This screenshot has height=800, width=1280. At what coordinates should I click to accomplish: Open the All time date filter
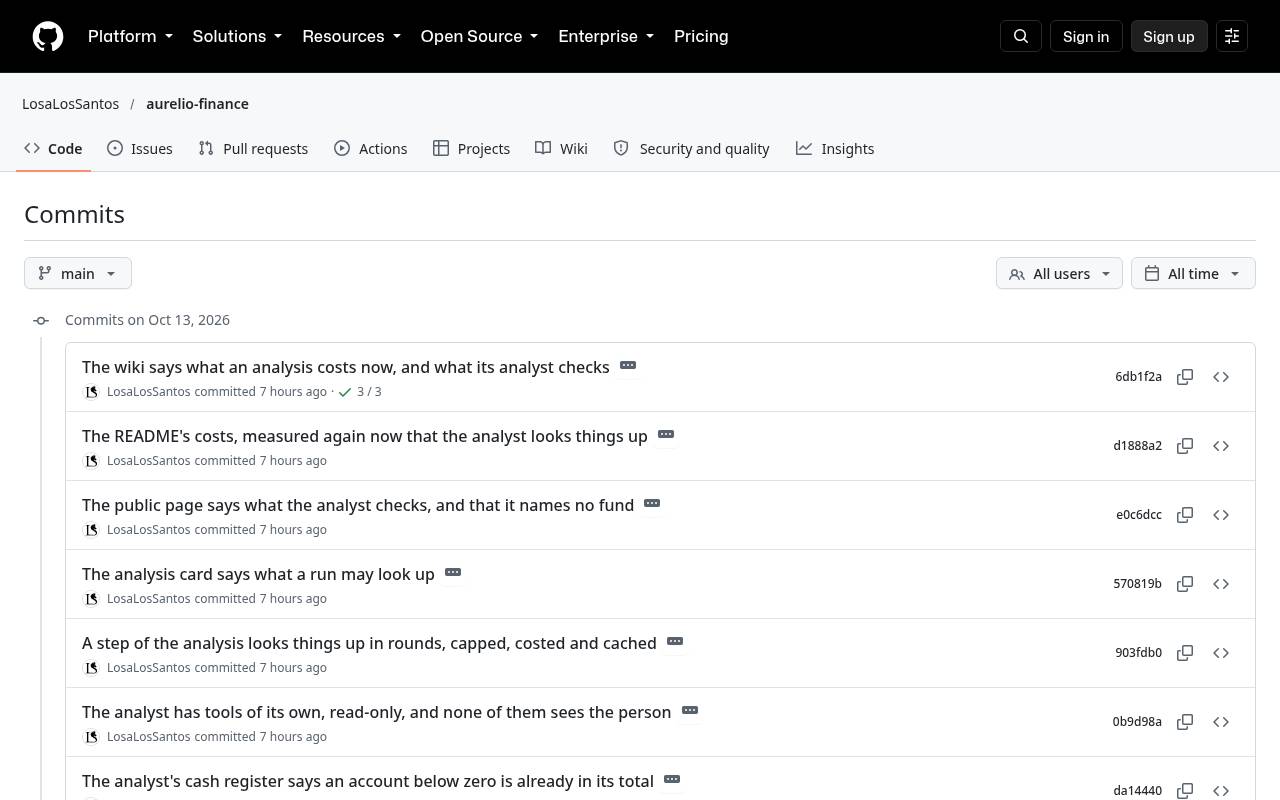click(x=1193, y=273)
